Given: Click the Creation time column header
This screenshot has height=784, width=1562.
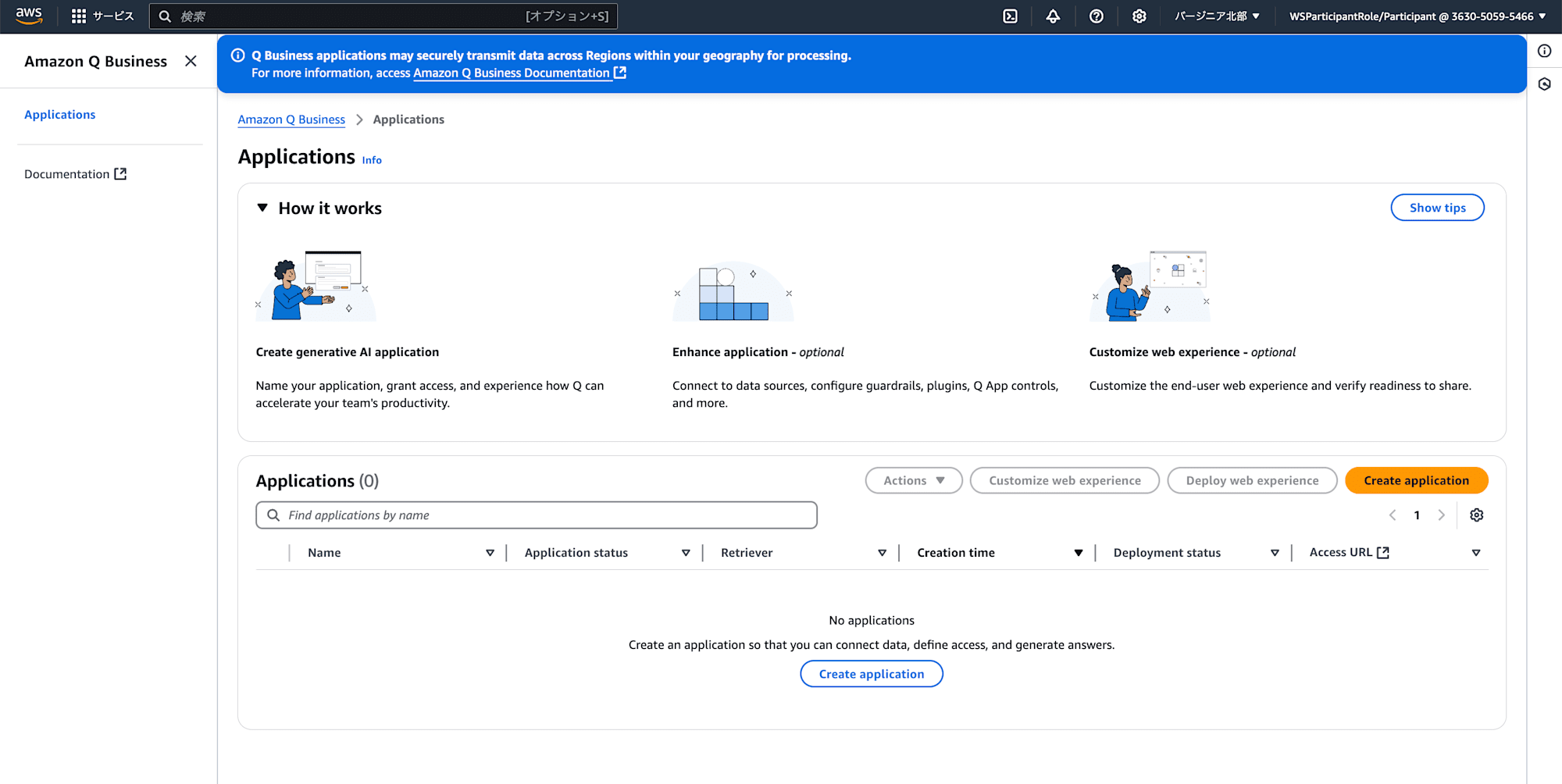Looking at the screenshot, I should coord(956,553).
